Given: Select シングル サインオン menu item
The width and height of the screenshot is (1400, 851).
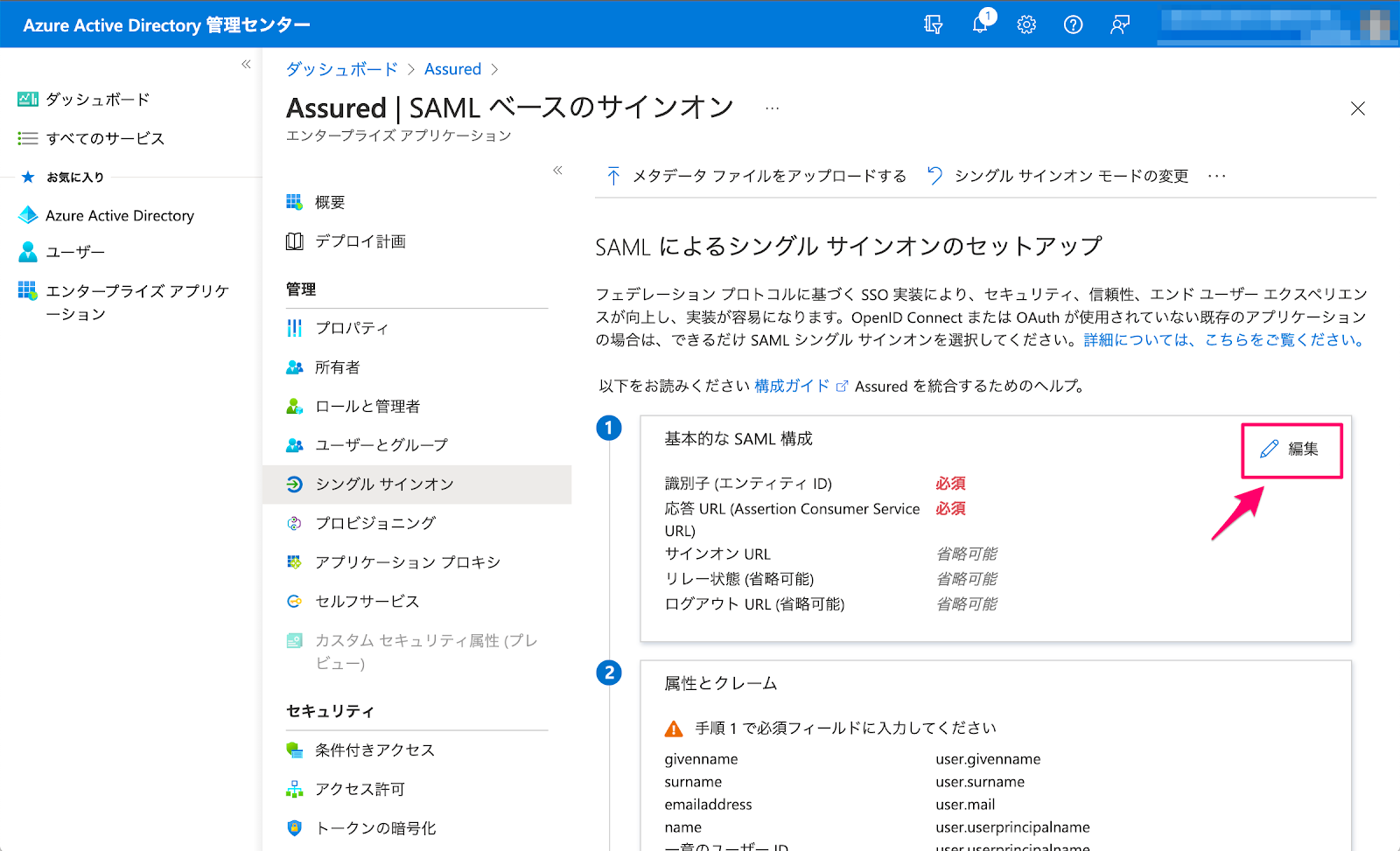Looking at the screenshot, I should 416,484.
